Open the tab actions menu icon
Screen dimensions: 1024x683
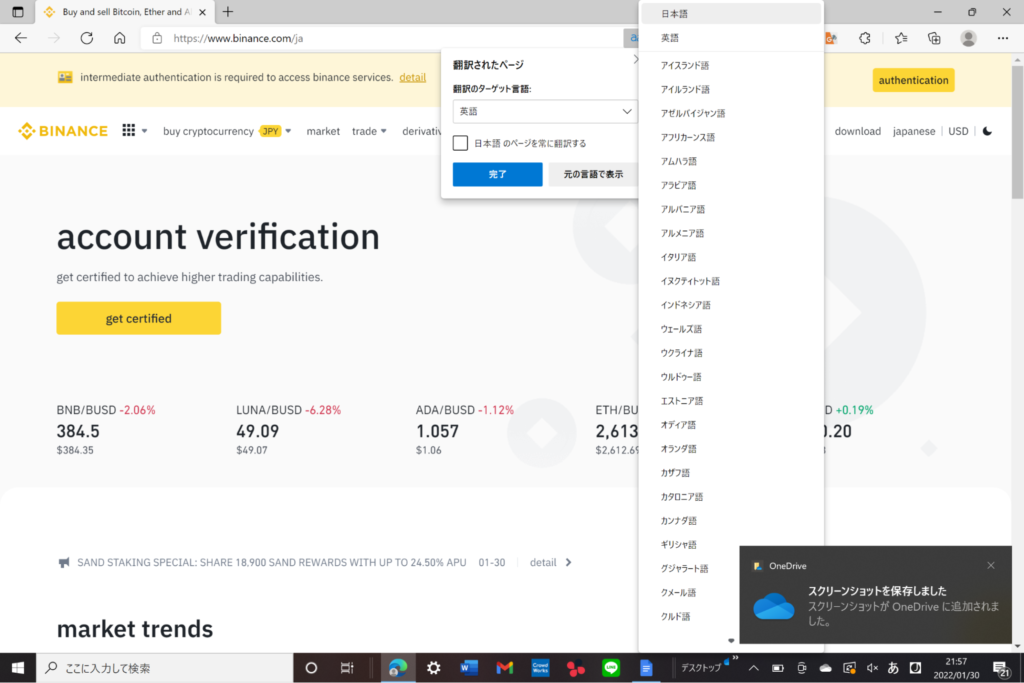click(18, 12)
